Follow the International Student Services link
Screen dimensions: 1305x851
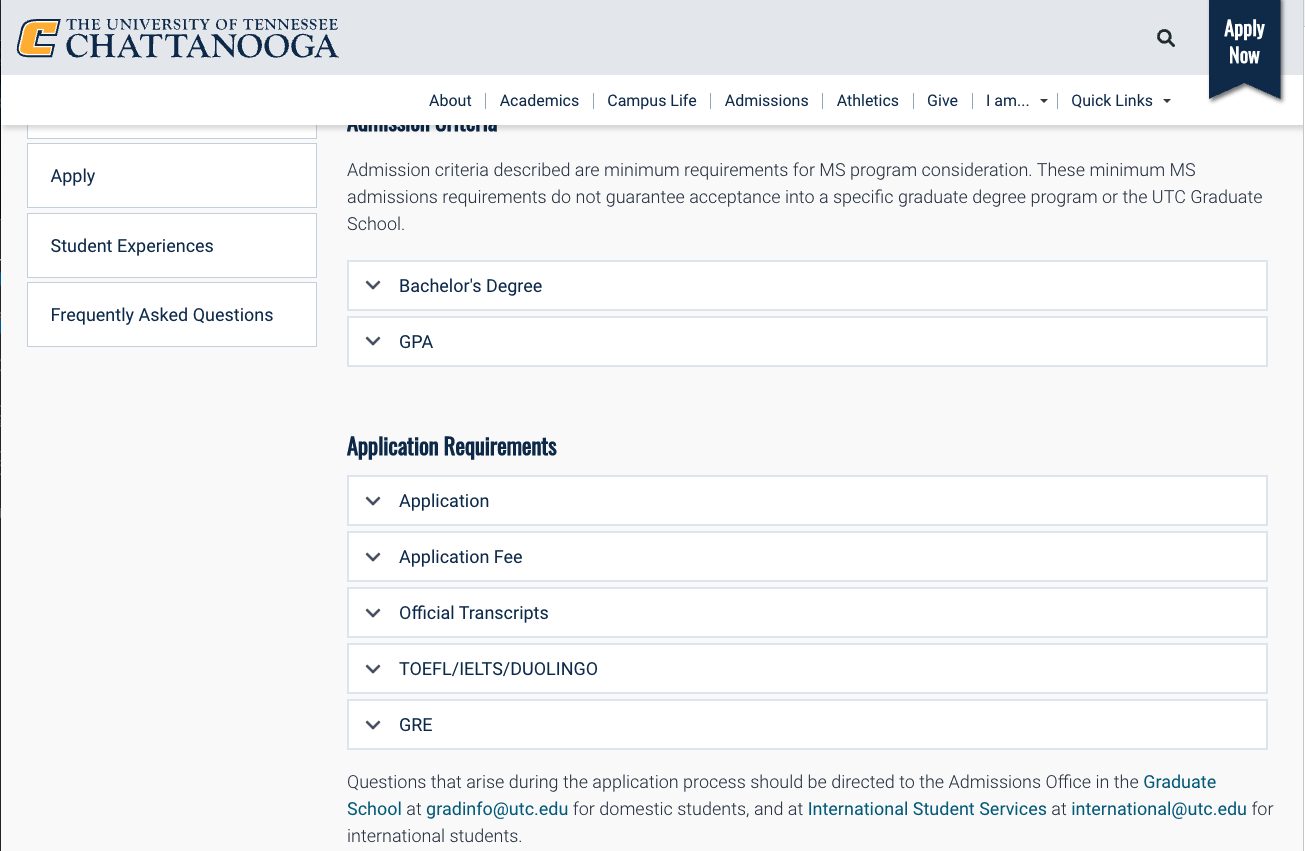pos(927,809)
